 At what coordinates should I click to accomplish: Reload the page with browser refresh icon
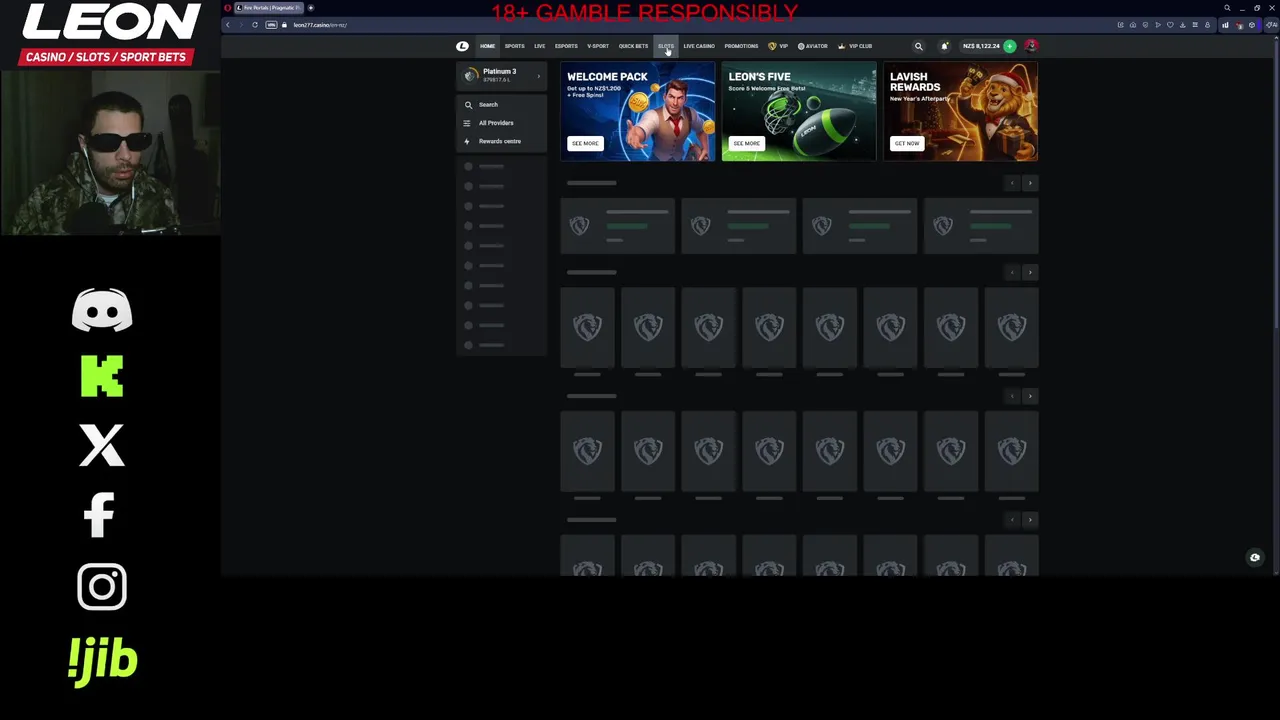coord(254,25)
